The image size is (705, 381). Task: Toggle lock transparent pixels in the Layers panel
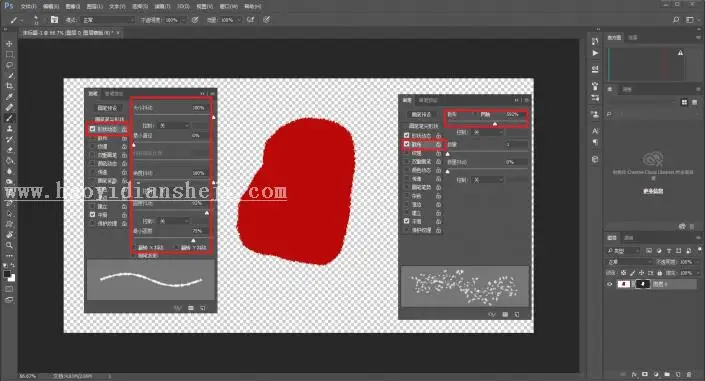tap(623, 273)
